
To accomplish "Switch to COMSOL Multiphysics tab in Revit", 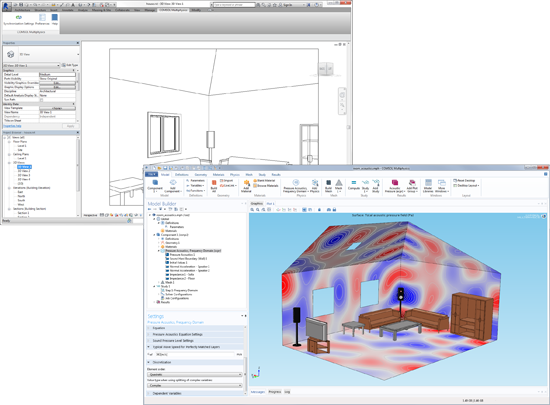I will pyautogui.click(x=173, y=10).
